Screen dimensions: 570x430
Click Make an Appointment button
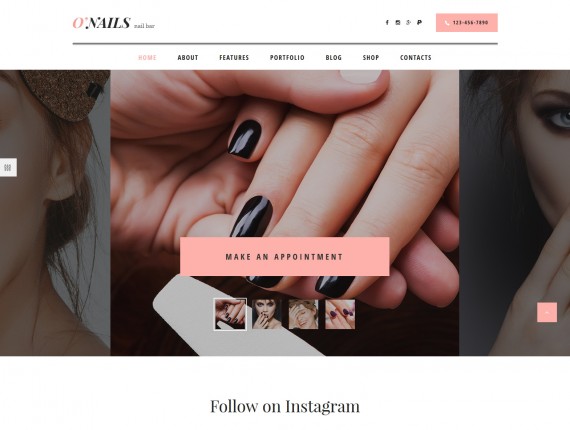click(x=285, y=257)
